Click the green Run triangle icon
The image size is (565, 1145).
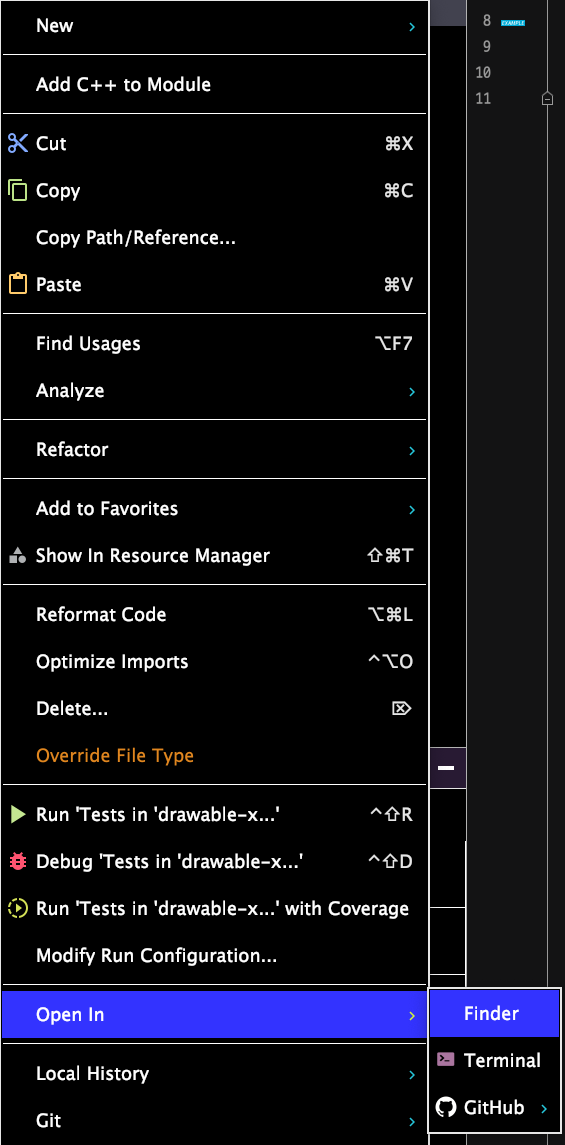coord(18,815)
